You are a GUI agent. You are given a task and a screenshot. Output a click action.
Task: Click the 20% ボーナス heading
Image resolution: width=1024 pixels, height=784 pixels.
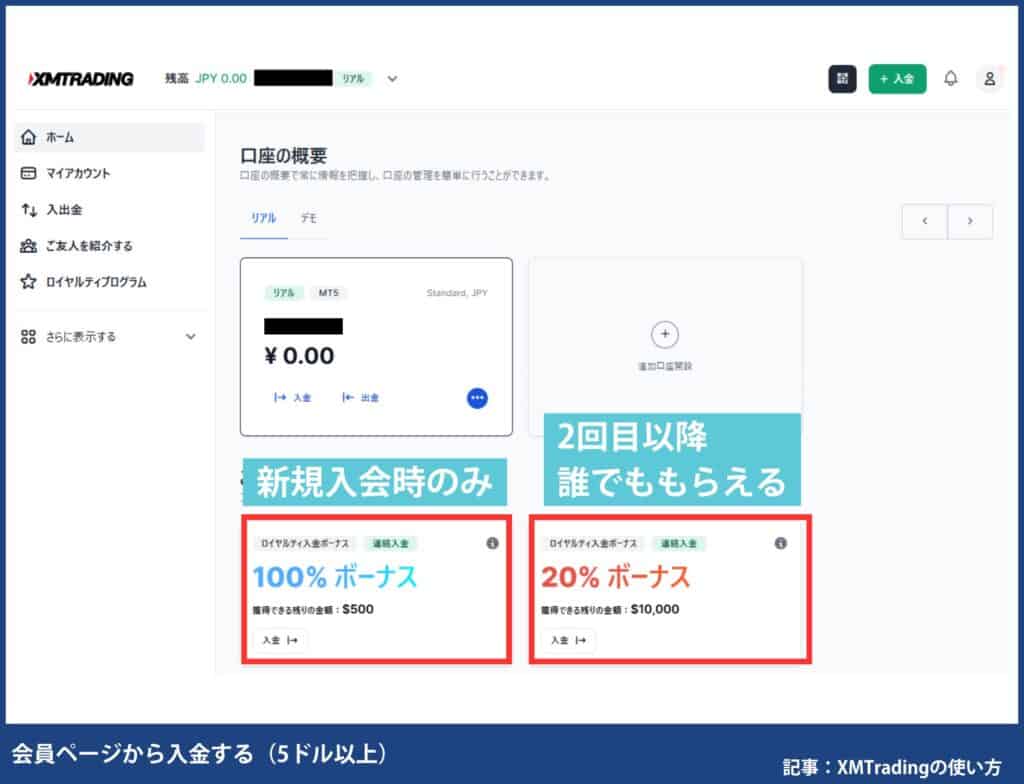(x=616, y=578)
